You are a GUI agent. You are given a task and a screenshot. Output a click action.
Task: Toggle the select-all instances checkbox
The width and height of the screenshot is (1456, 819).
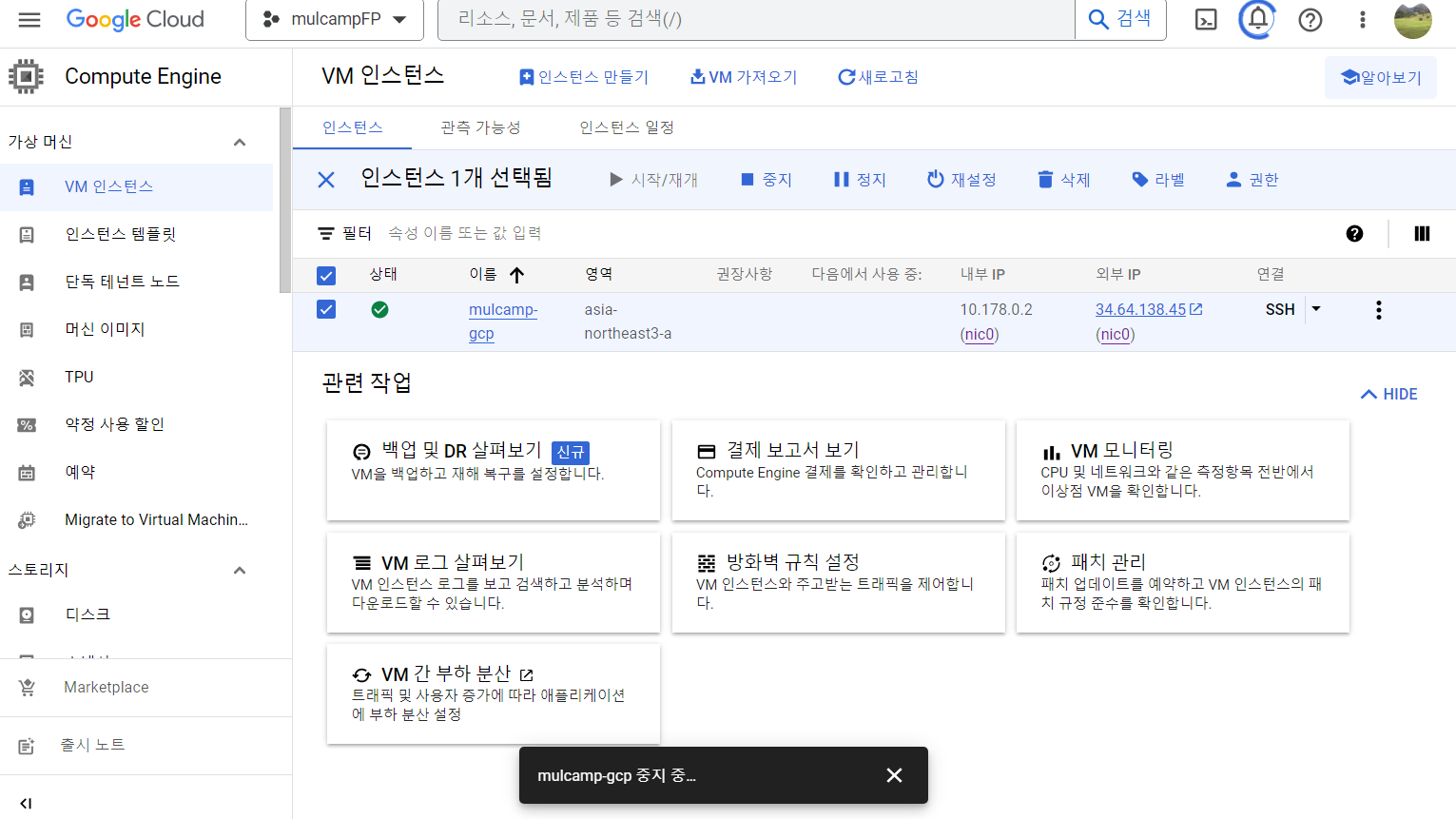point(326,276)
